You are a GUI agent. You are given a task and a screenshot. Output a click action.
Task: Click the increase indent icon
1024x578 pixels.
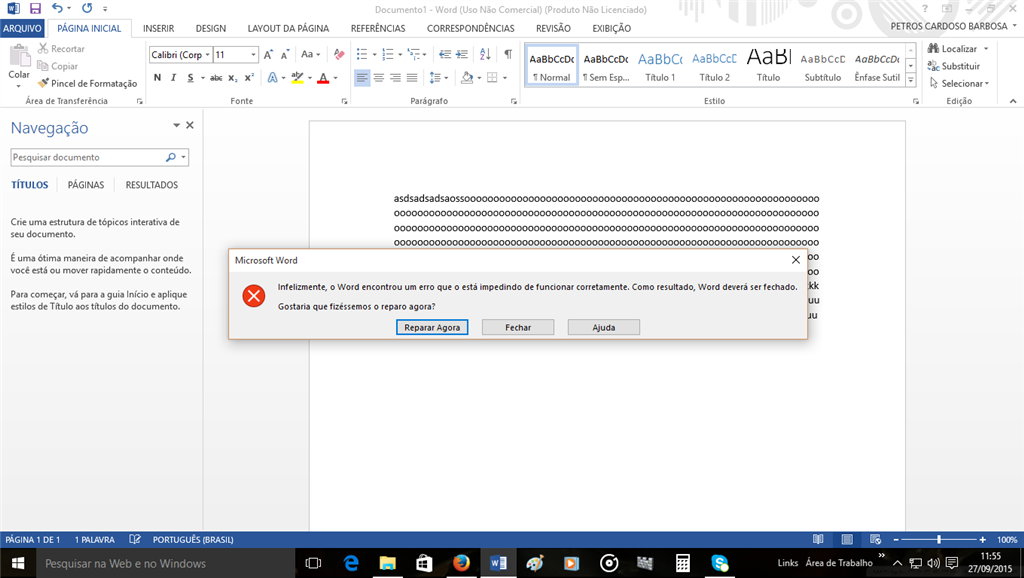point(462,54)
